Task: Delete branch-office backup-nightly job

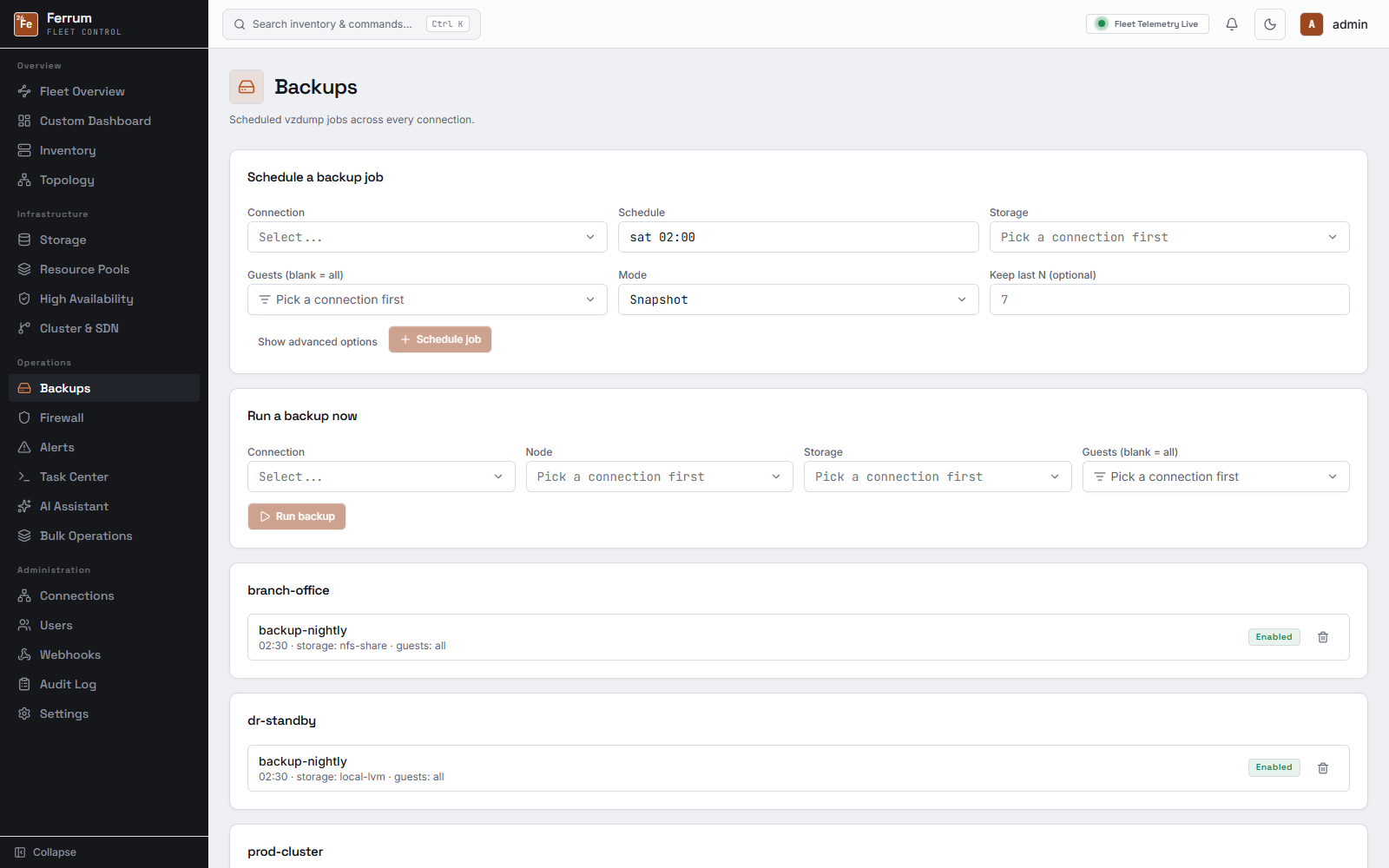Action: 1323,637
